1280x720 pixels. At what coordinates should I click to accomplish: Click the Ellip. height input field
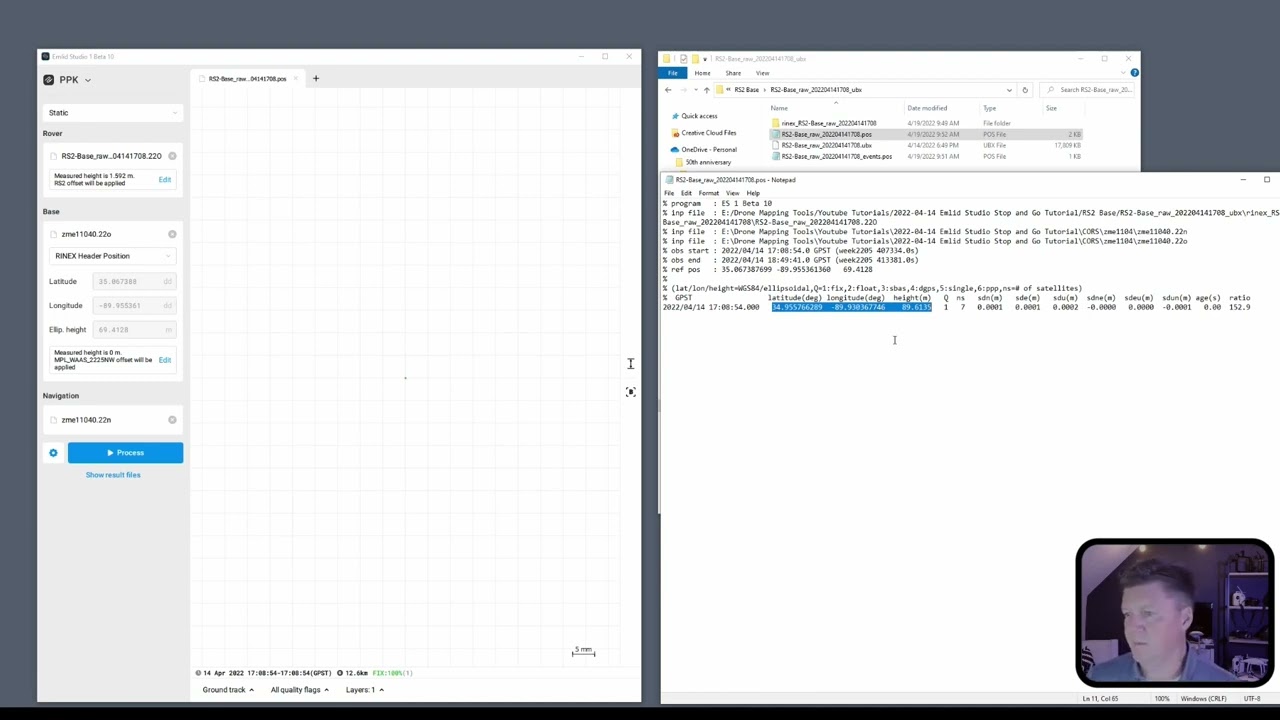pyautogui.click(x=135, y=330)
